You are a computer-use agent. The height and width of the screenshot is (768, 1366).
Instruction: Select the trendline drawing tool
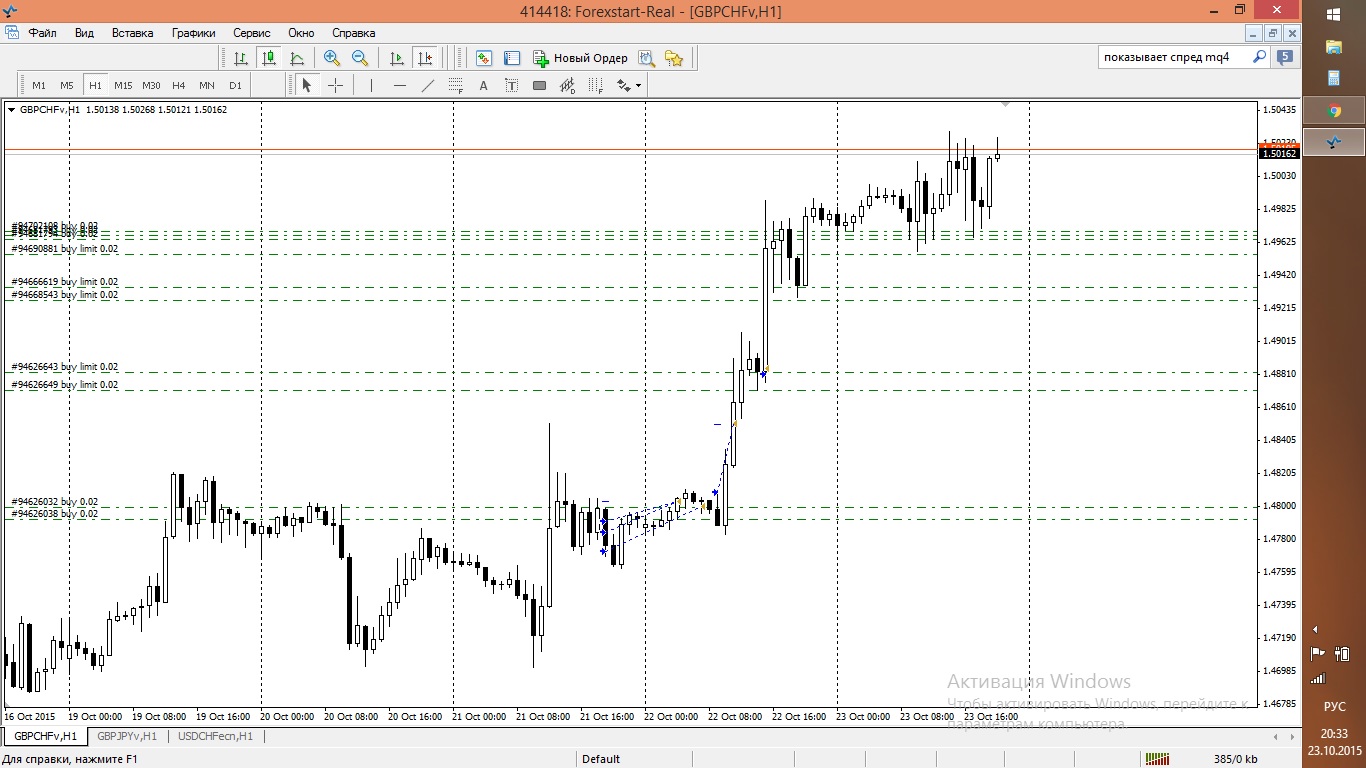coord(428,86)
